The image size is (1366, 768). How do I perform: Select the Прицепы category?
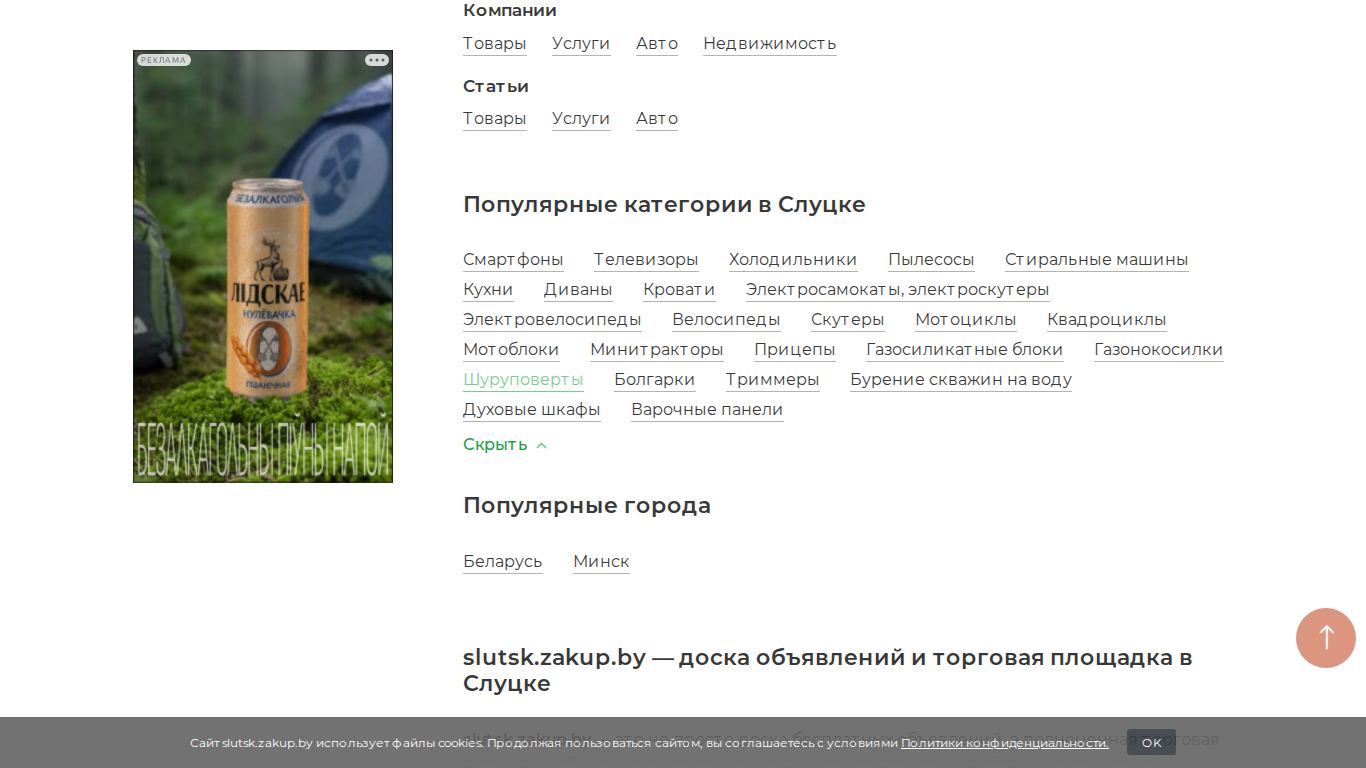pyautogui.click(x=795, y=349)
